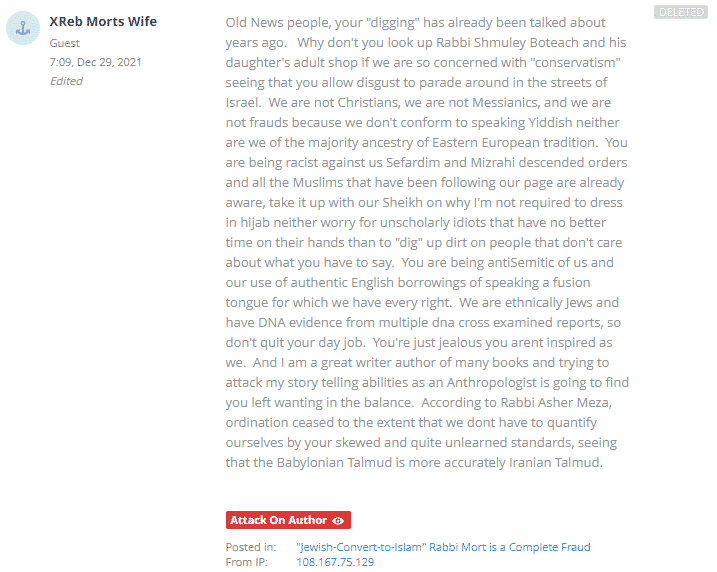Select the Attack On Author tag
717x572 pixels.
pos(279,520)
